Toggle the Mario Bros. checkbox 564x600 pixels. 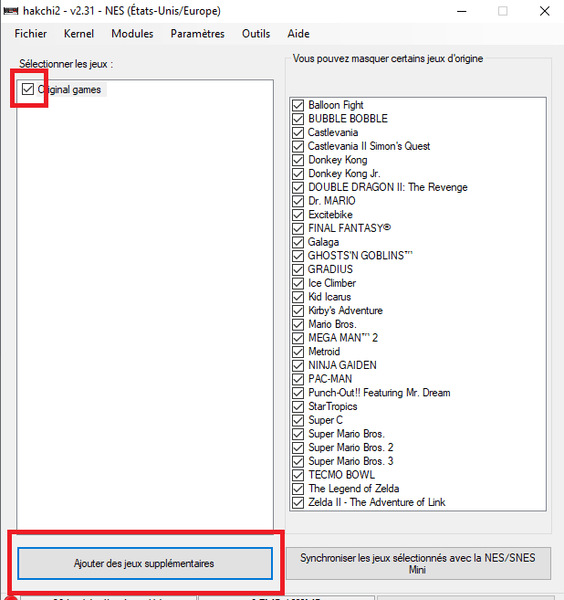pos(298,324)
